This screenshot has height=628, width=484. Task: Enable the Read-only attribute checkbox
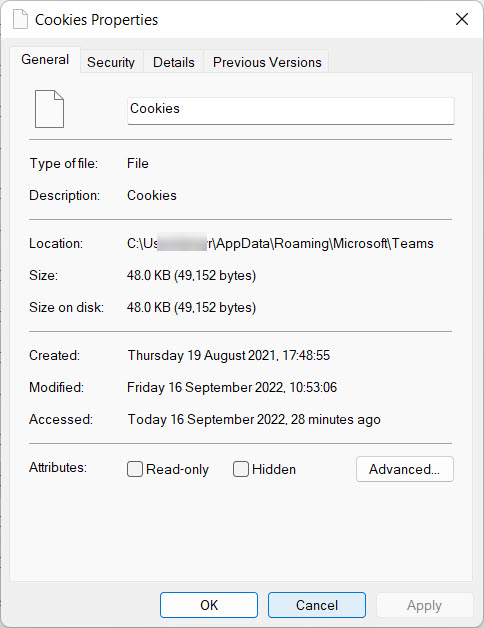[x=135, y=469]
